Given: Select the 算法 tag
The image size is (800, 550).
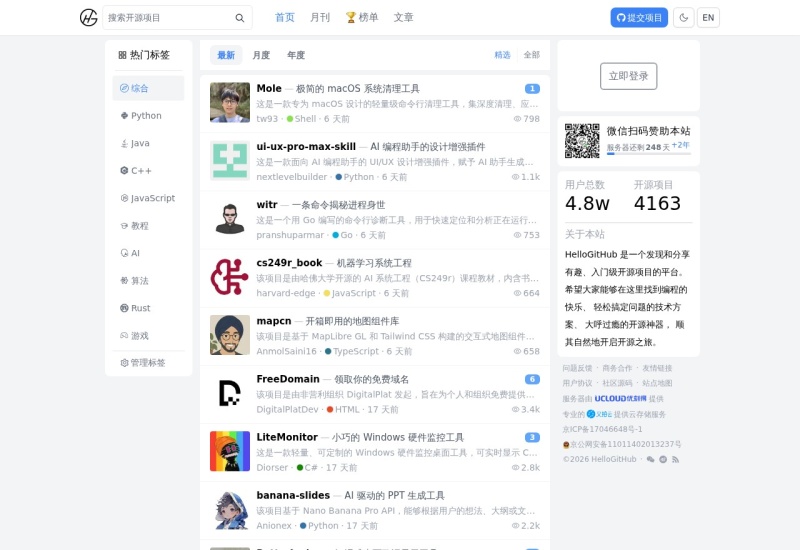Looking at the screenshot, I should coord(148,281).
